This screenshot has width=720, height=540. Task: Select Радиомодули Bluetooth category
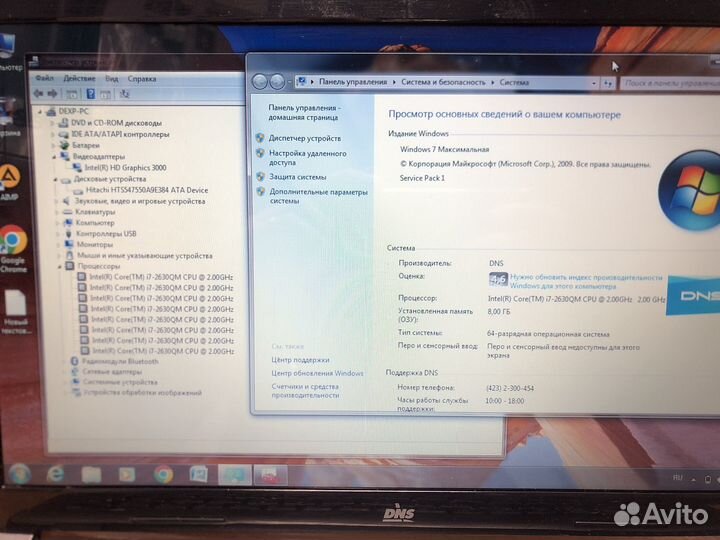coord(120,361)
